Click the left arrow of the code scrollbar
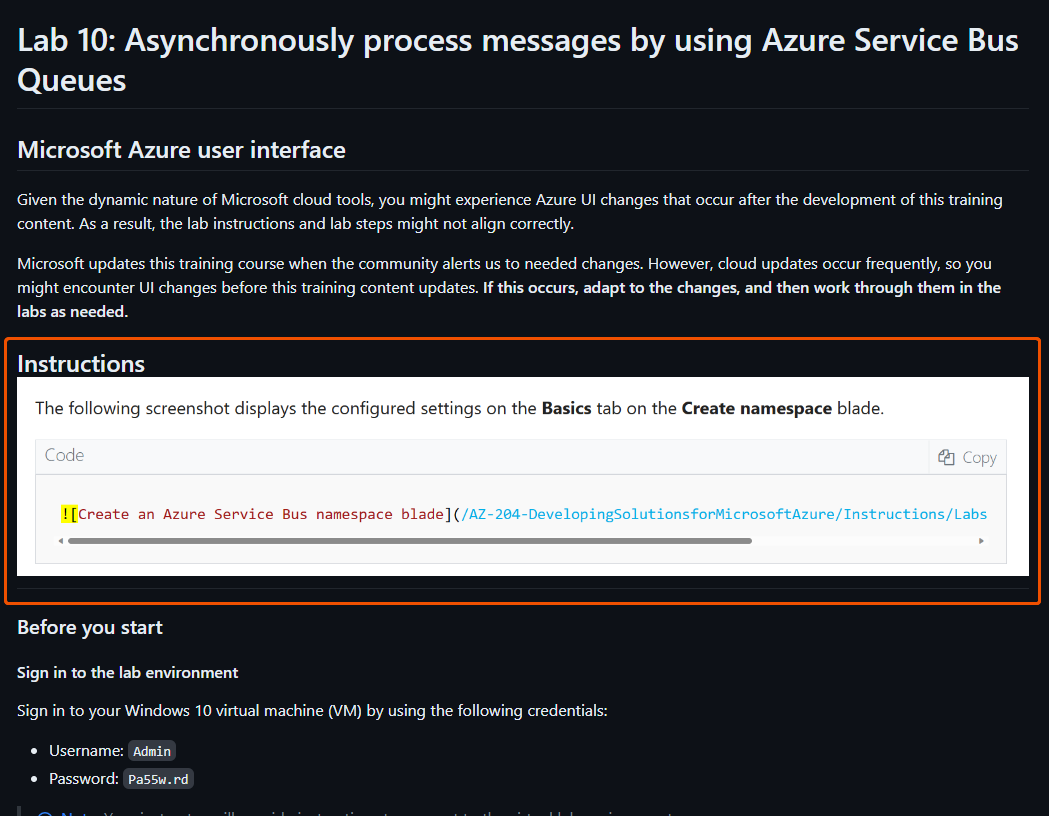 click(x=60, y=540)
